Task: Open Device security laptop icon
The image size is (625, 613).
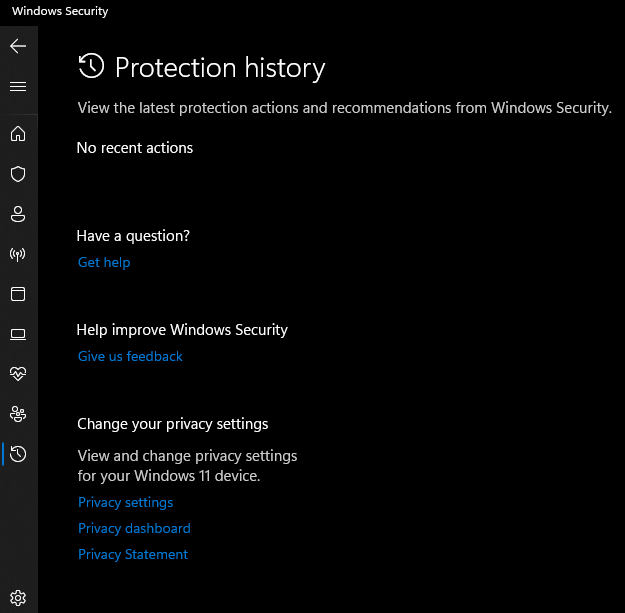Action: pos(18,334)
